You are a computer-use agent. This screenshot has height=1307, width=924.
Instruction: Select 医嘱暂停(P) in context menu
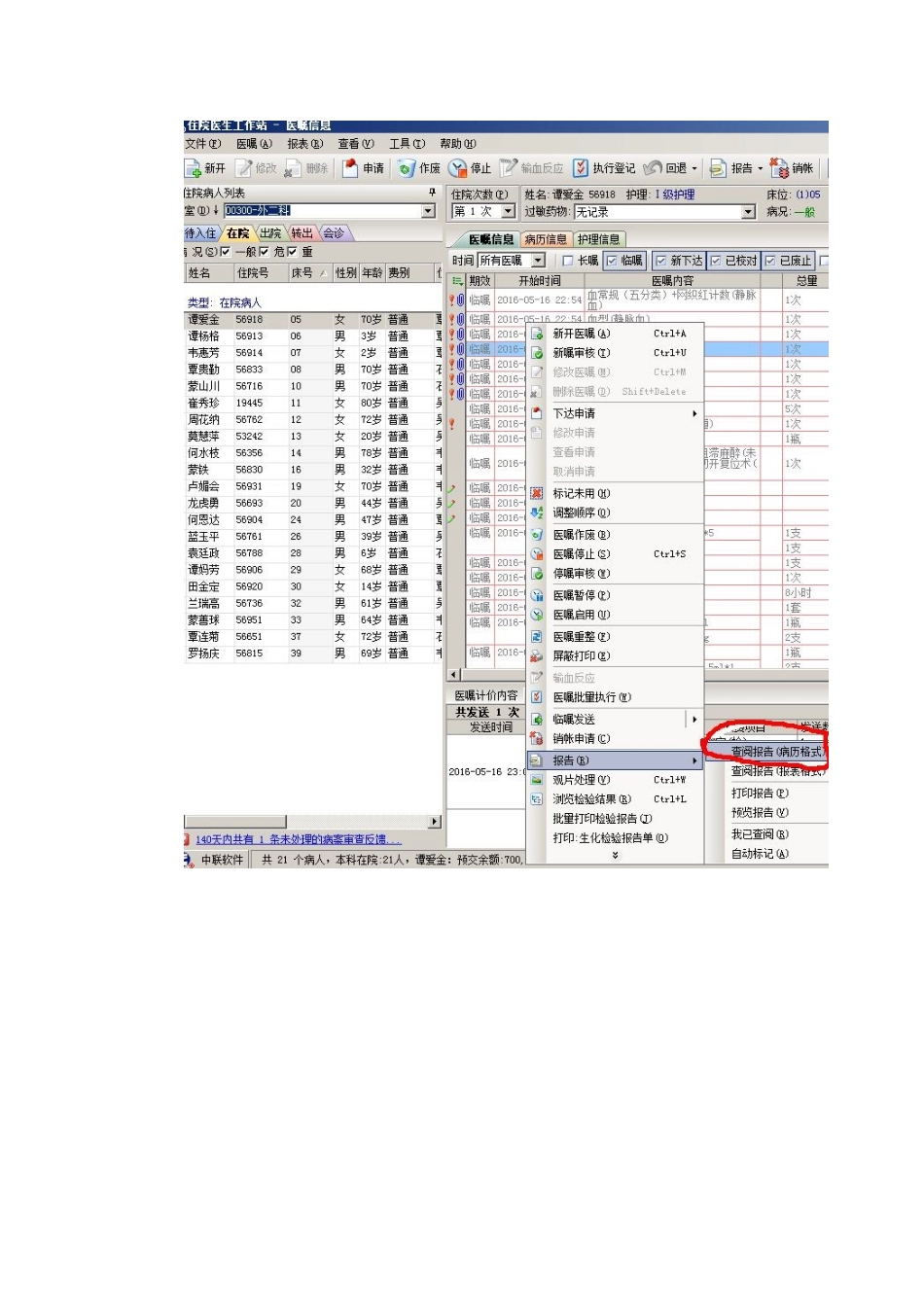click(582, 595)
